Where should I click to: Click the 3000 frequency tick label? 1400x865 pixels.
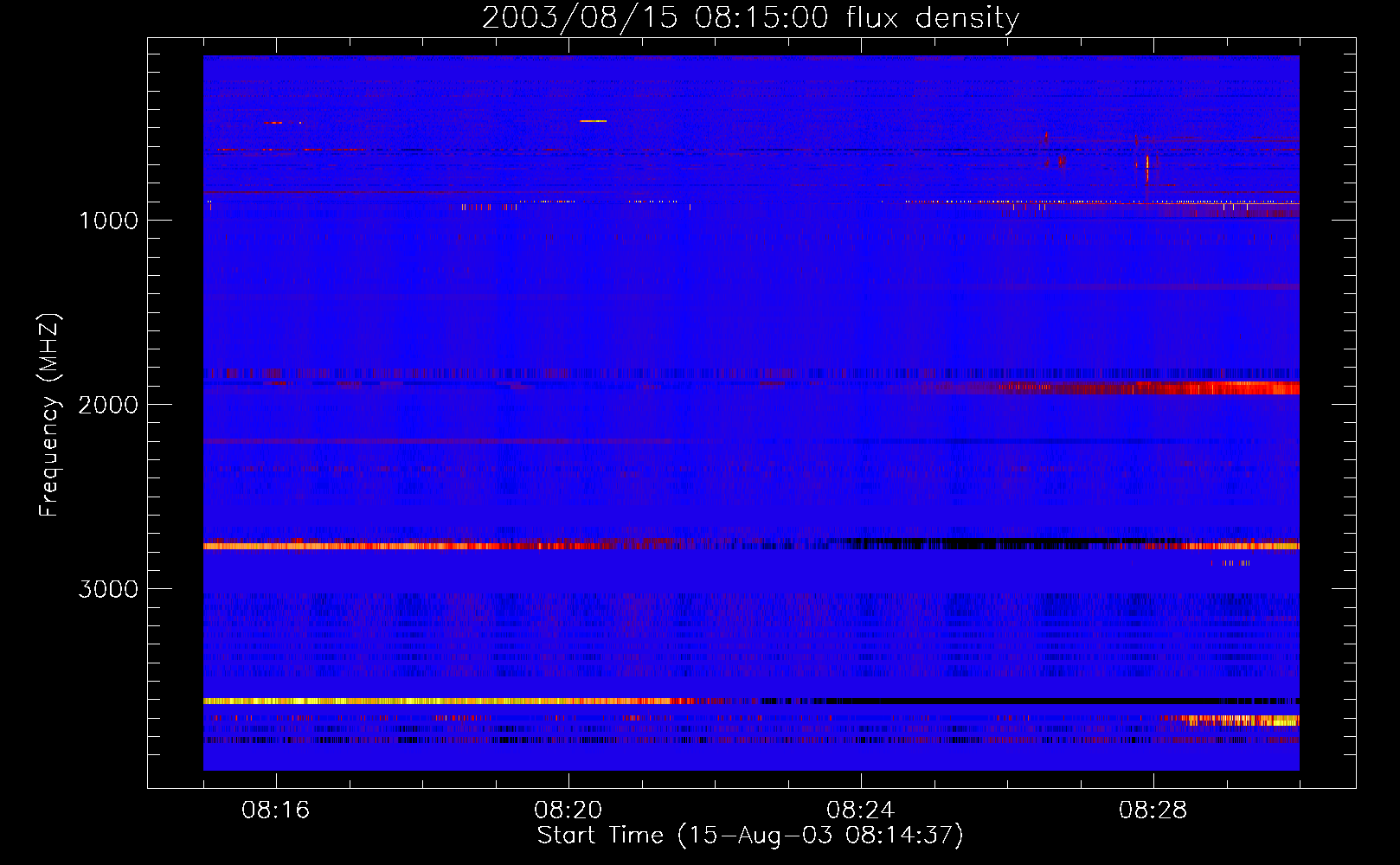click(108, 589)
